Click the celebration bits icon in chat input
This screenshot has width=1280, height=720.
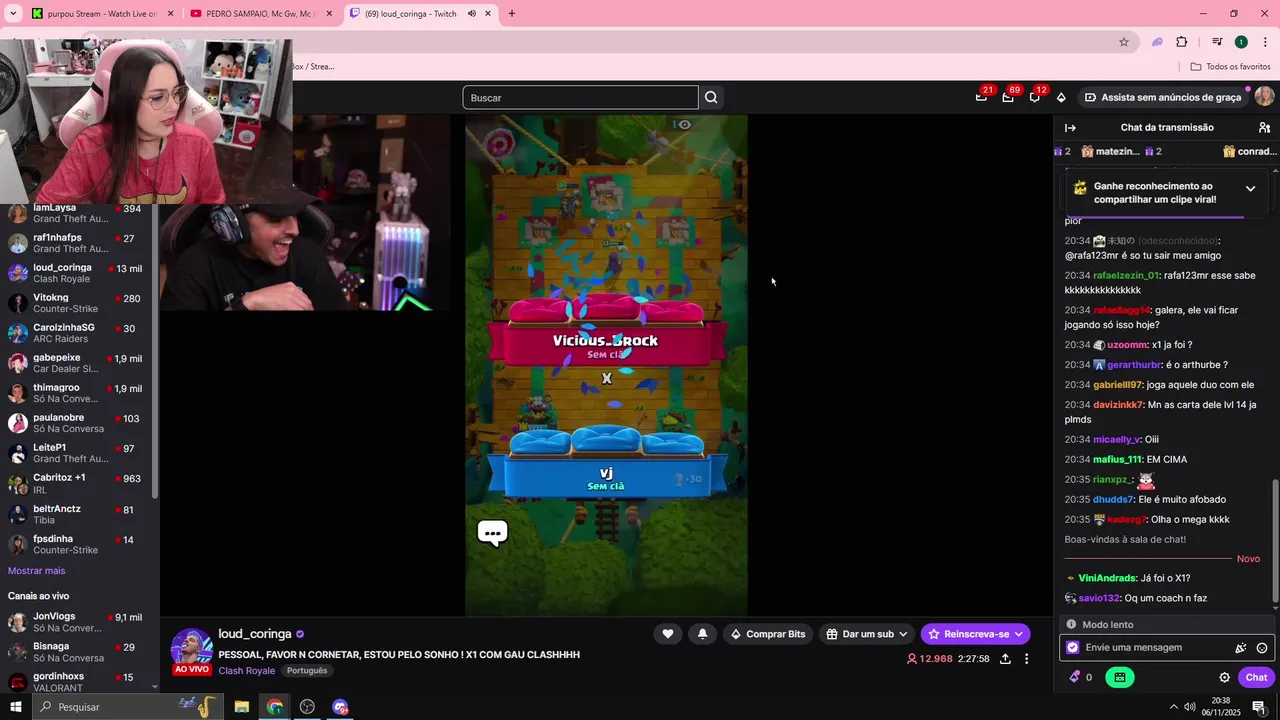(x=1241, y=648)
